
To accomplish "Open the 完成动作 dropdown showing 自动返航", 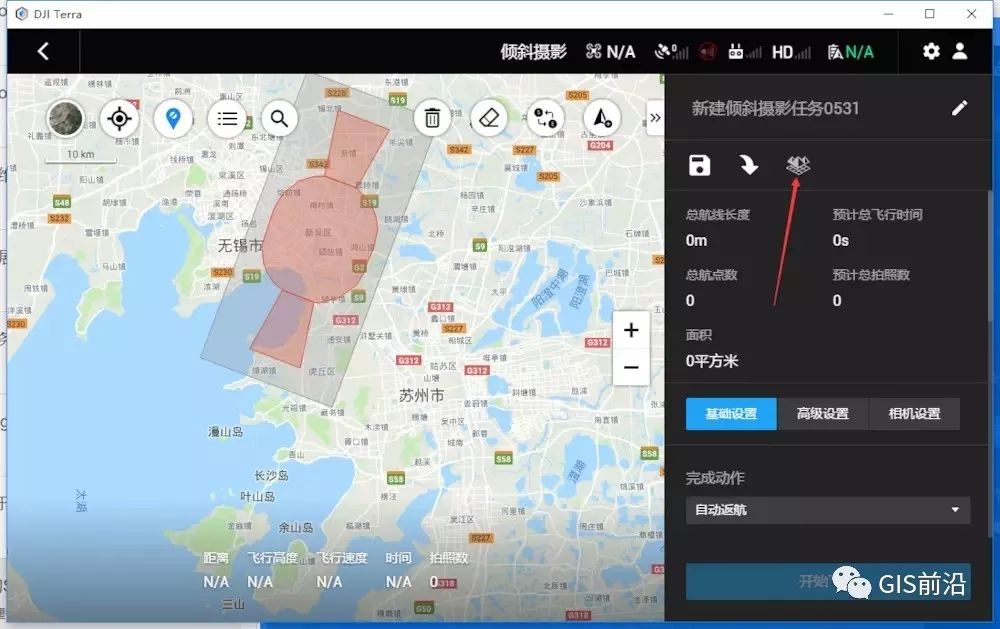I will point(828,511).
